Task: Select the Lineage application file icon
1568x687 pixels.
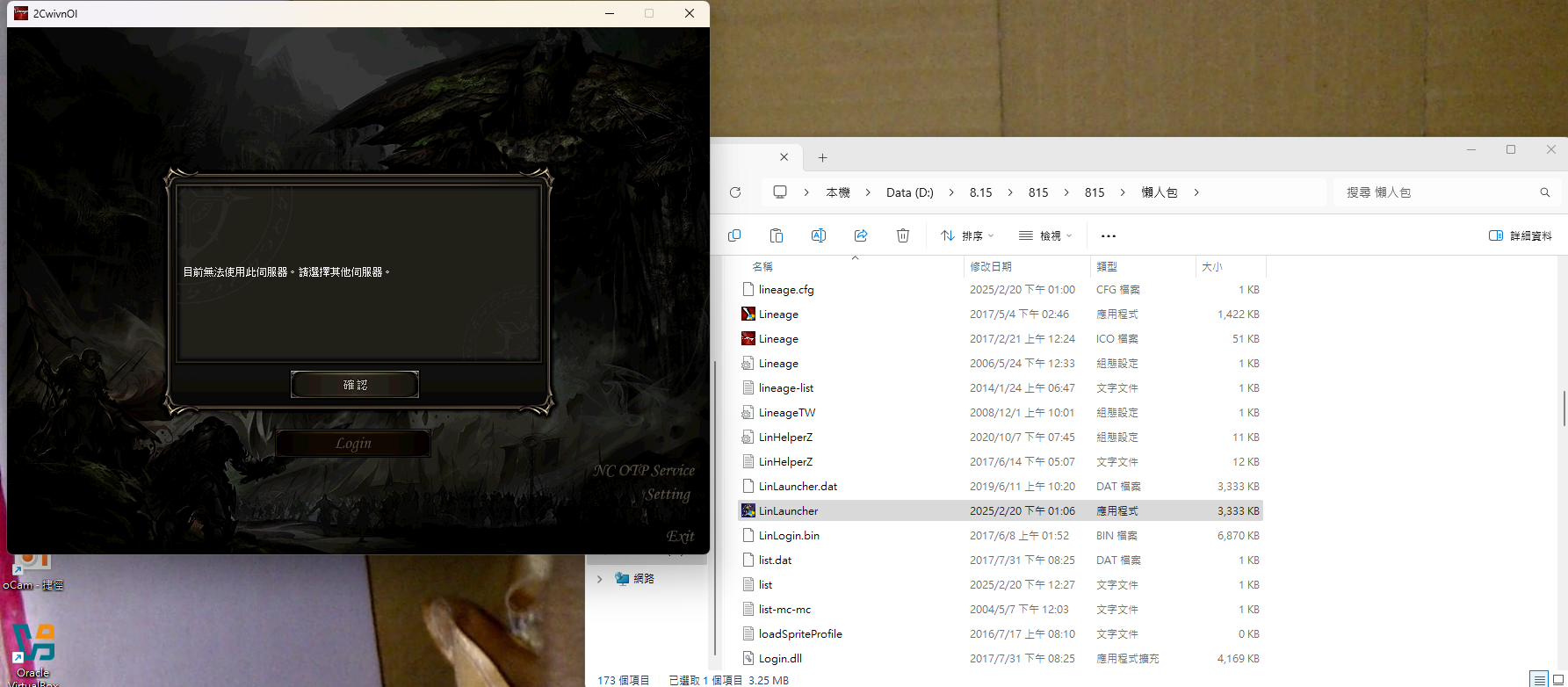Action: coord(748,314)
